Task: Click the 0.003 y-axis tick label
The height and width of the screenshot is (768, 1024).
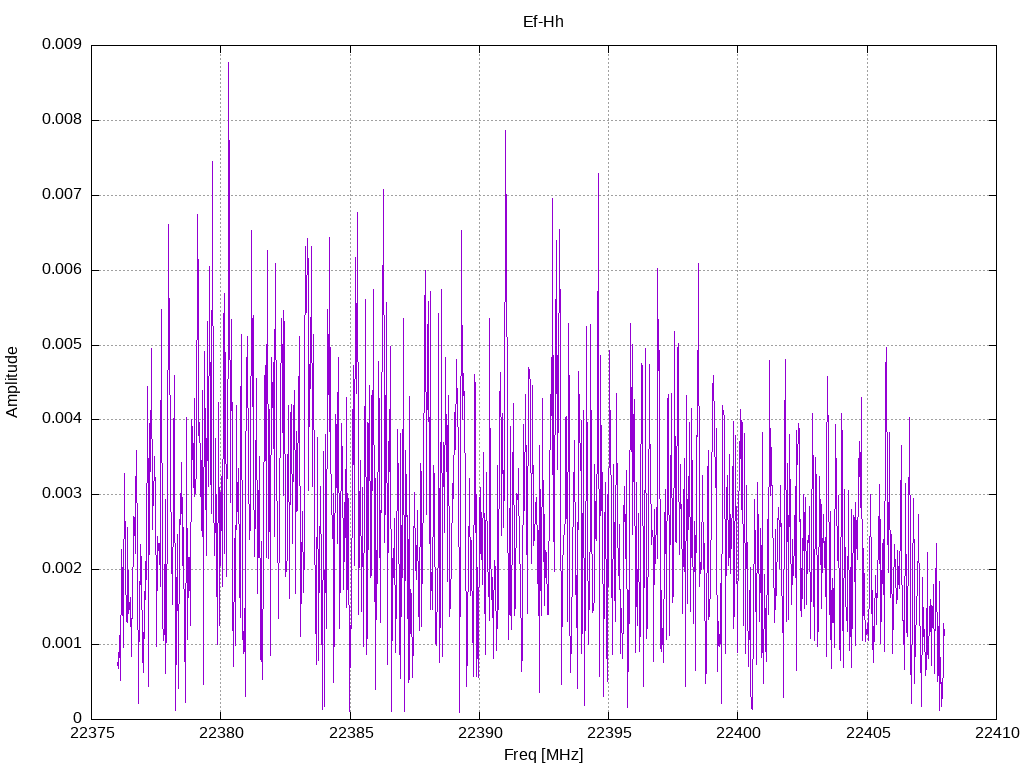Action: [x=62, y=494]
